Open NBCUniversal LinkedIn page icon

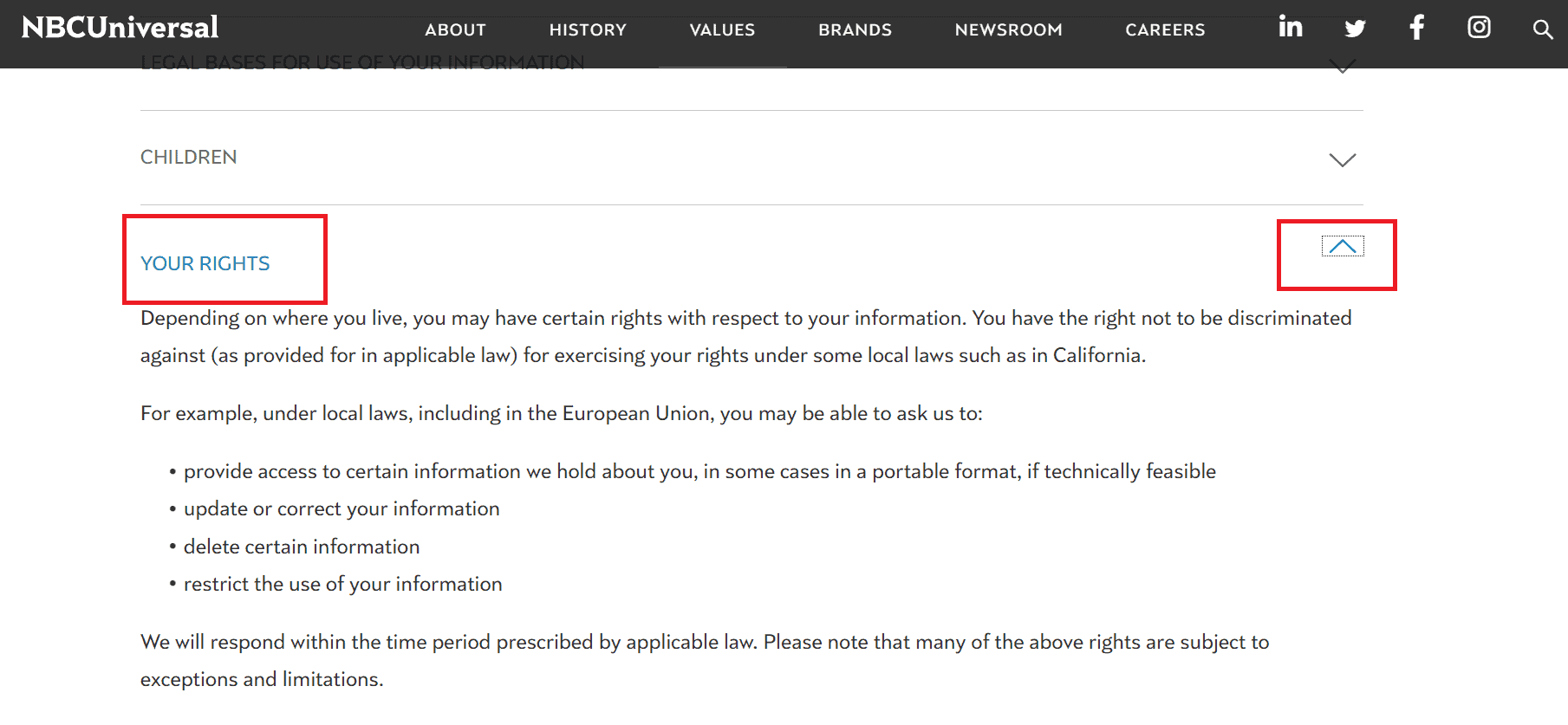click(1290, 28)
